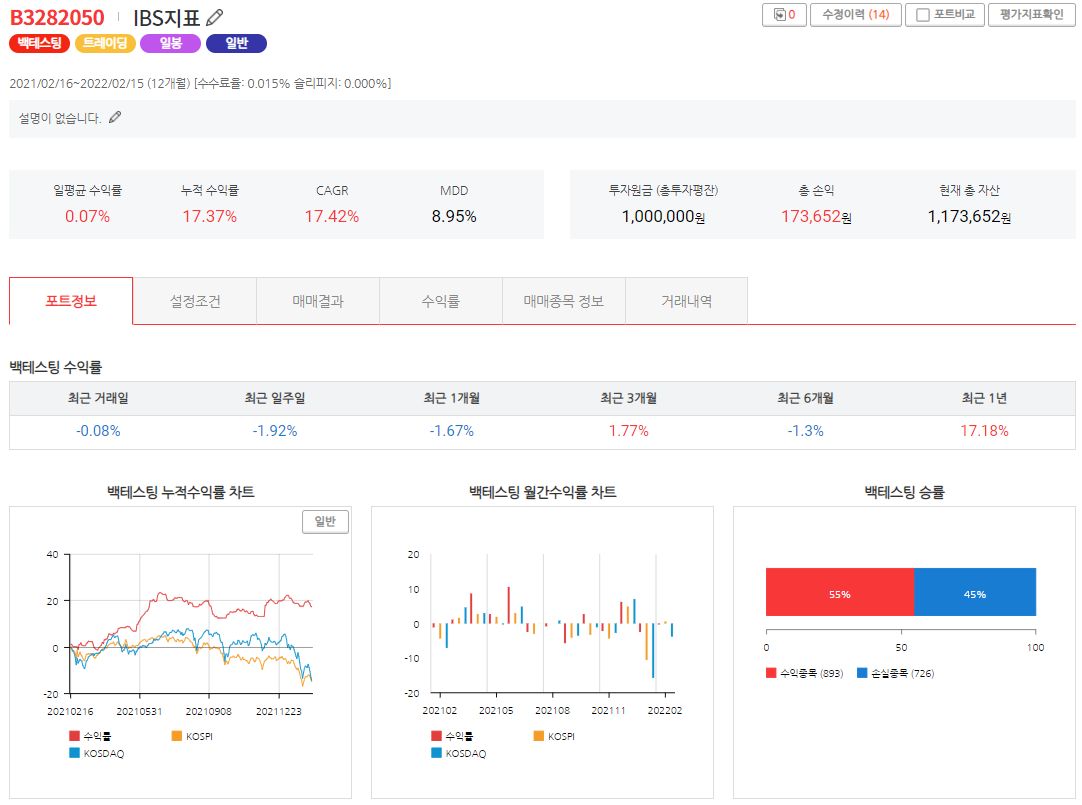Click 백테스팅 월간수익률 차트 title

tap(542, 492)
